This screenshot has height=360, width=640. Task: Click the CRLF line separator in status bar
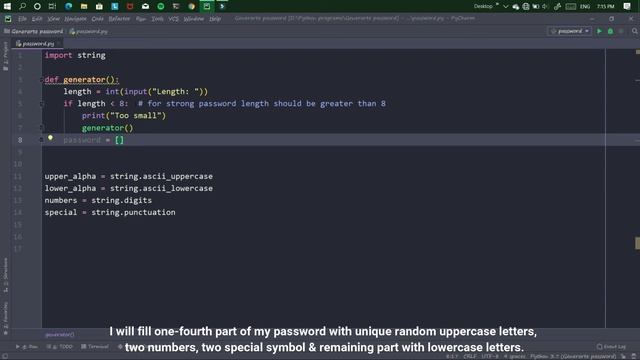tap(470, 356)
